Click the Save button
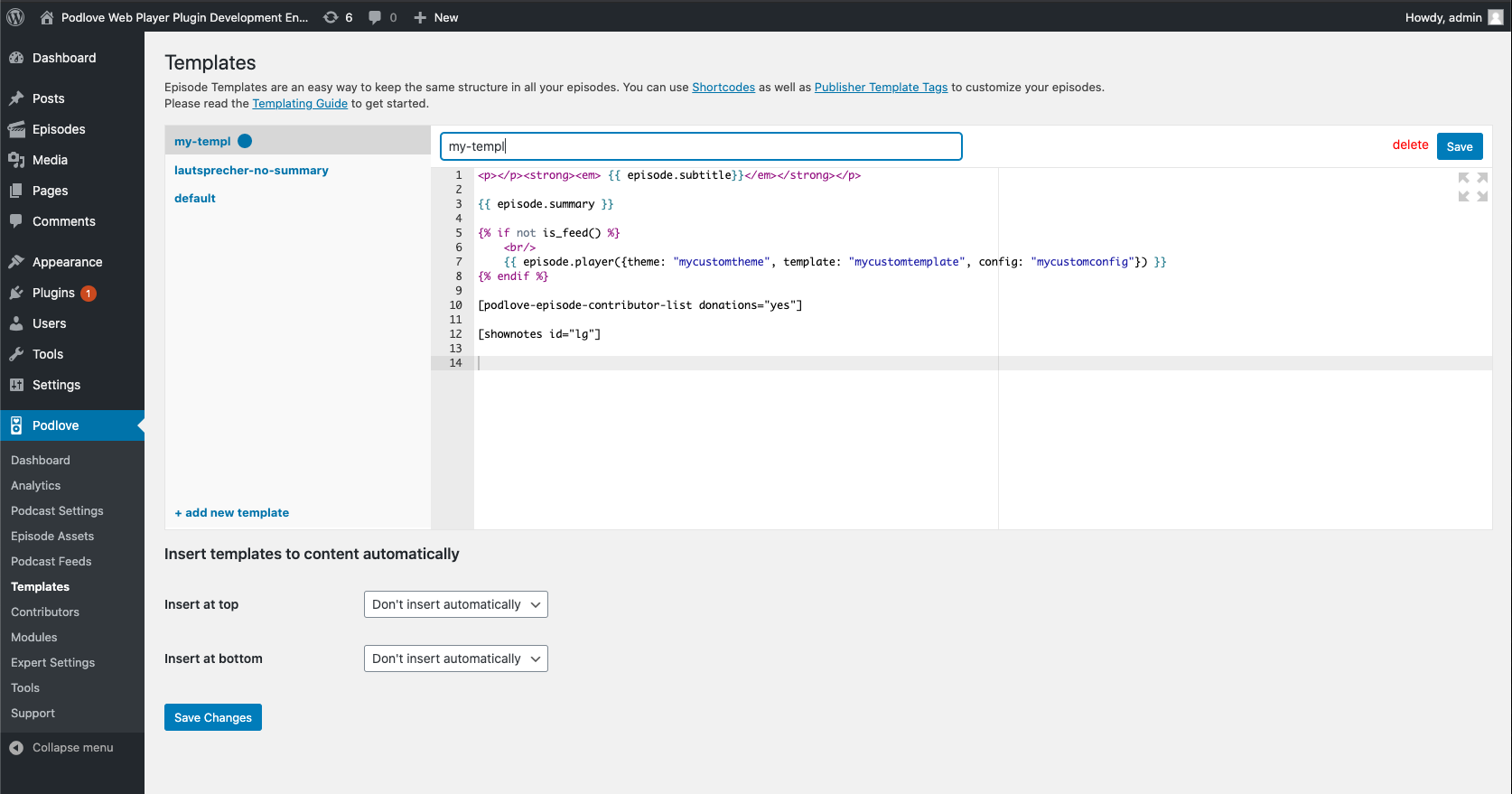The height and width of the screenshot is (794, 1512). [x=1460, y=146]
